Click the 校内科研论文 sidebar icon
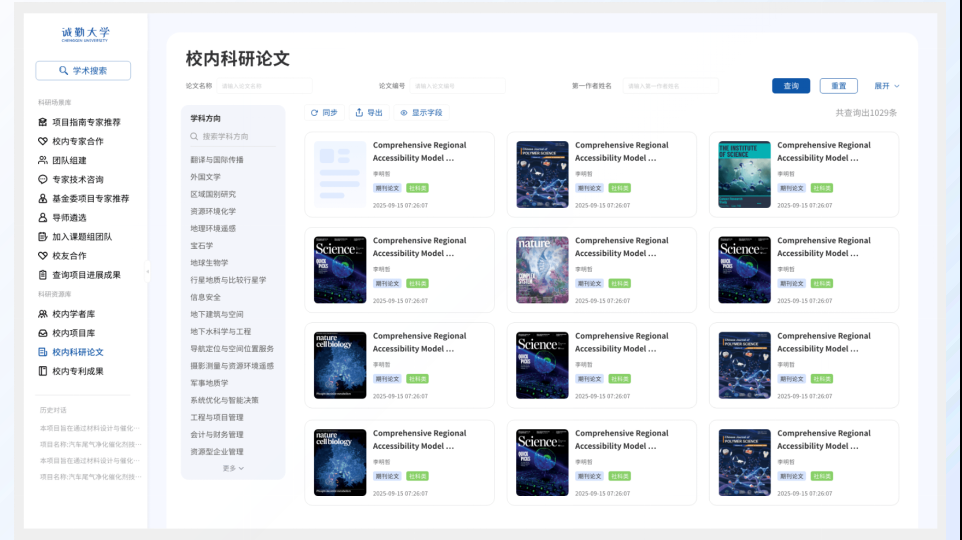Image resolution: width=962 pixels, height=540 pixels. point(42,352)
